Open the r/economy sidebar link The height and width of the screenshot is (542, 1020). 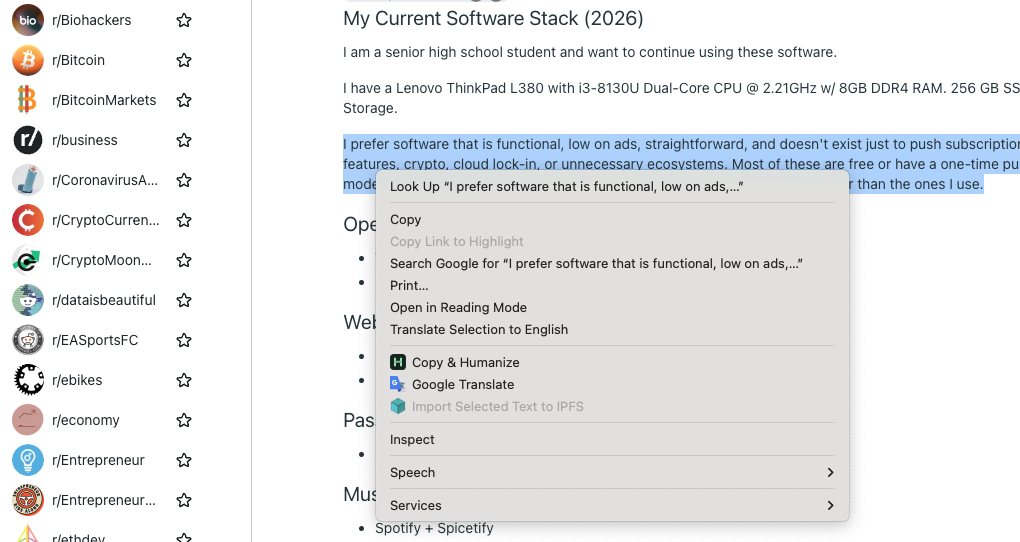pos(86,420)
